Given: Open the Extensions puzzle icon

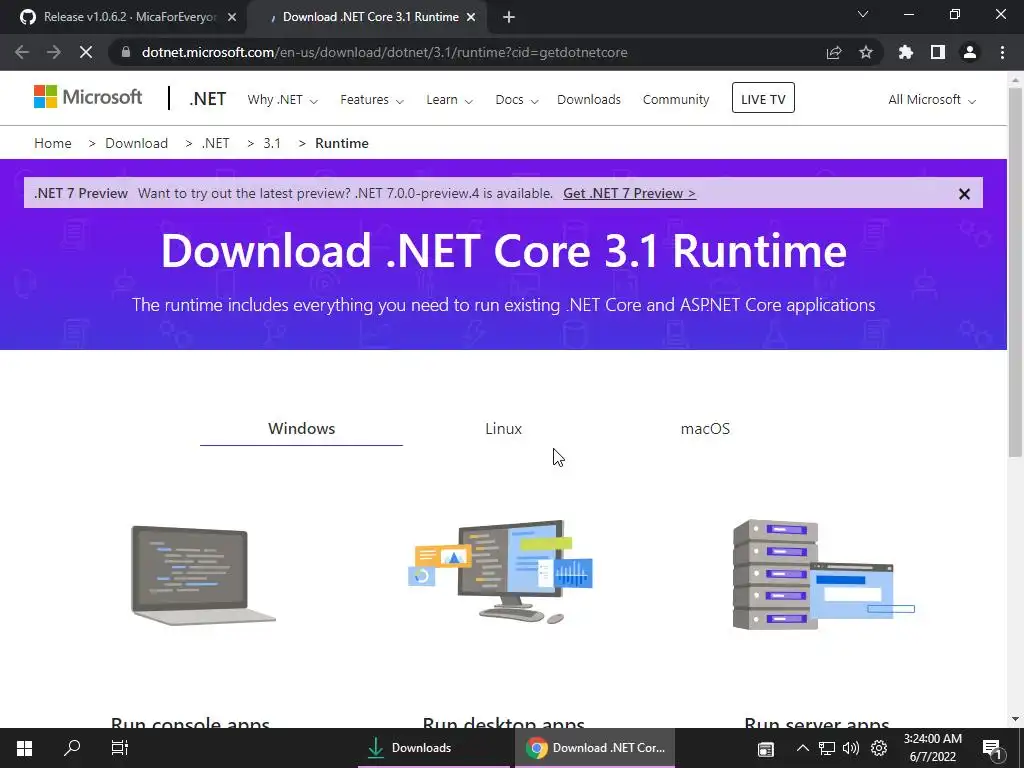Looking at the screenshot, I should (906, 52).
